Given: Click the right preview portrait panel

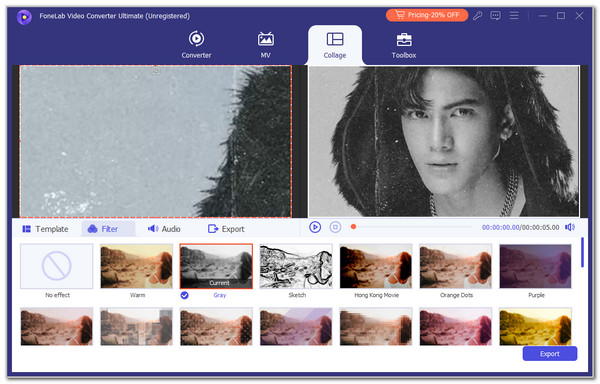Looking at the screenshot, I should click(444, 141).
